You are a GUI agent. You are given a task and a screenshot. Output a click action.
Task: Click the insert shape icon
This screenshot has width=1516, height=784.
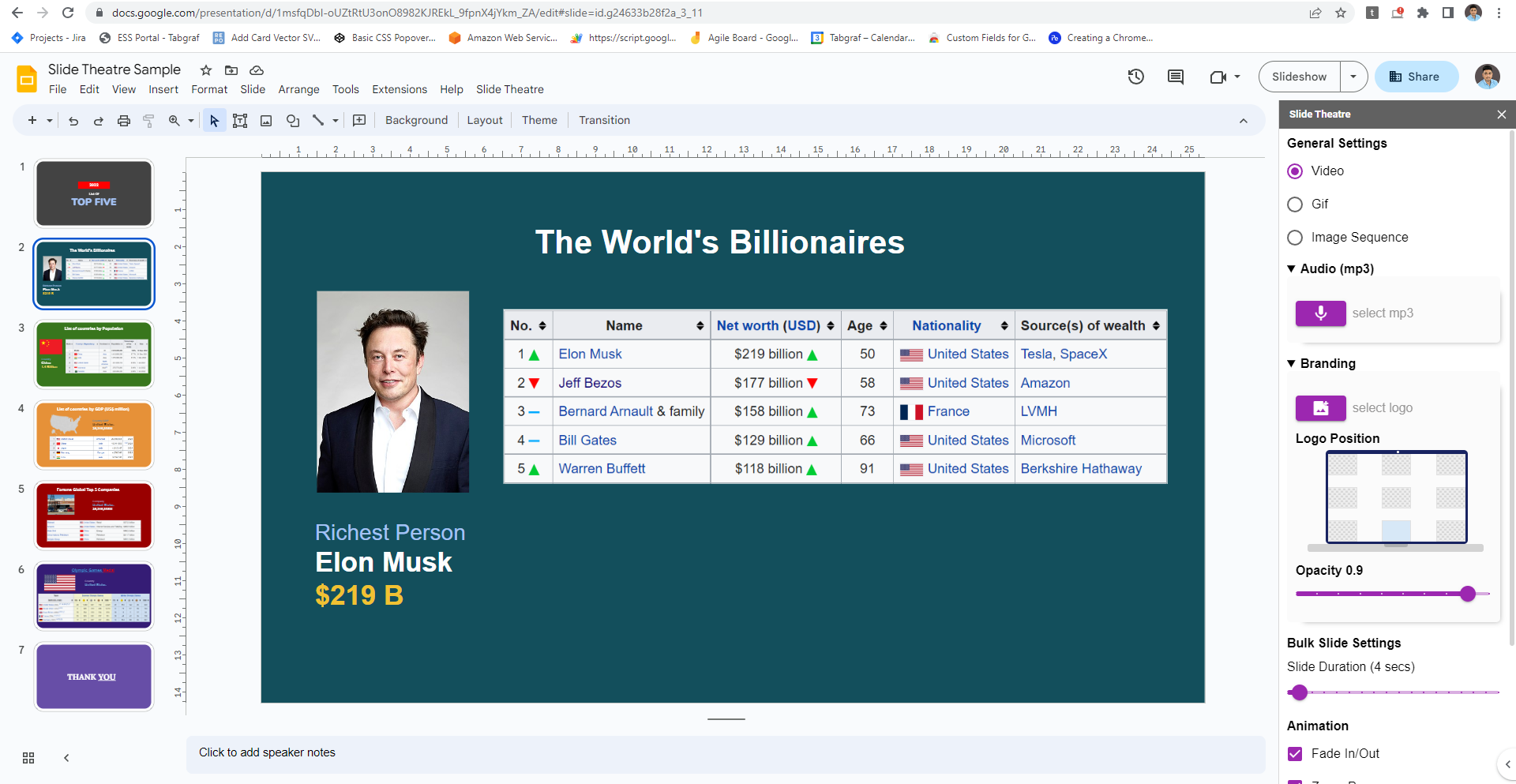pos(293,121)
